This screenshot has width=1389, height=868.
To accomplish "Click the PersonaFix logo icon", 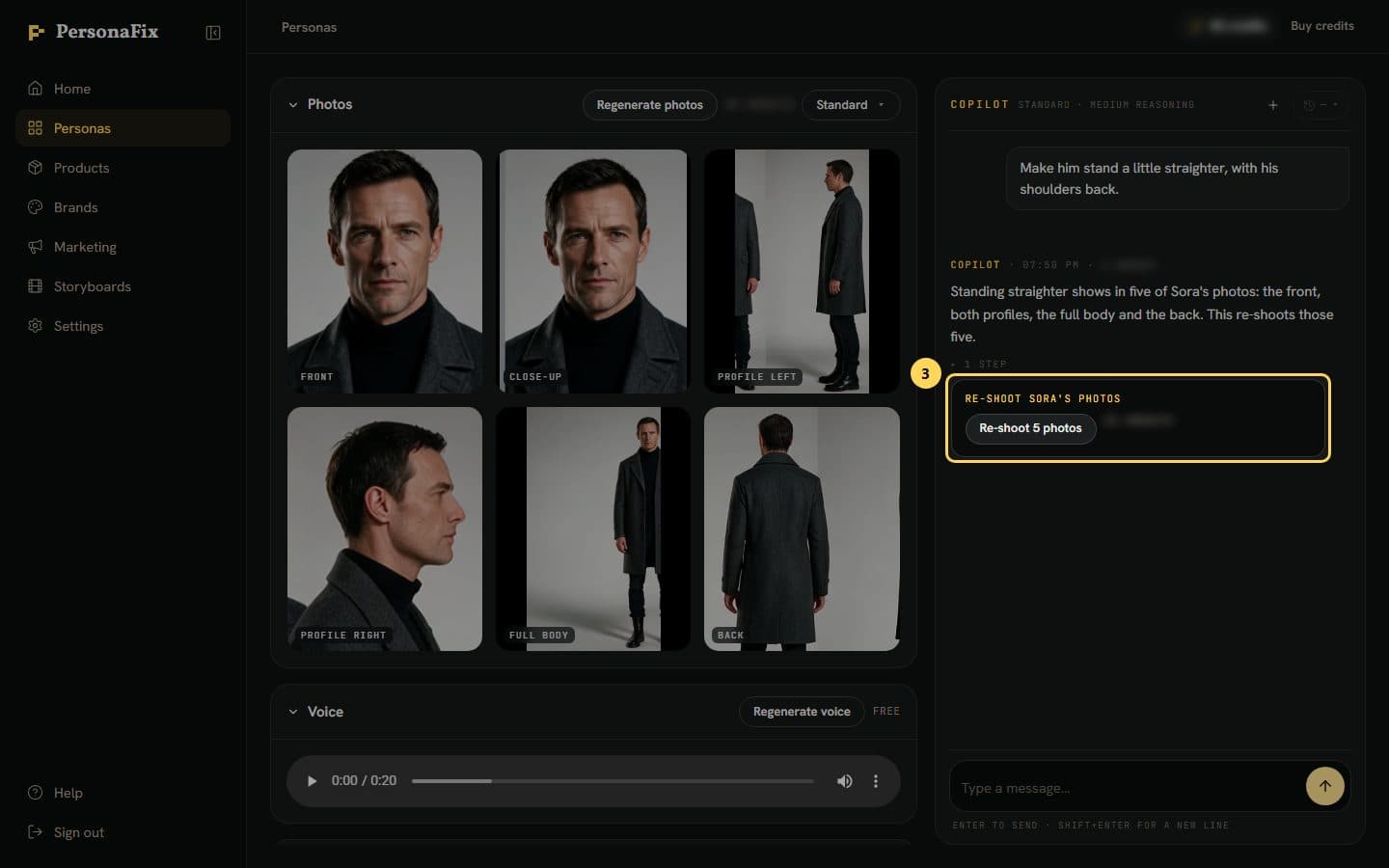I will (x=36, y=33).
